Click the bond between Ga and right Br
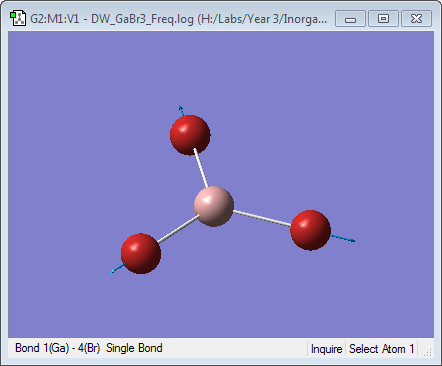The image size is (442, 366). 262,218
